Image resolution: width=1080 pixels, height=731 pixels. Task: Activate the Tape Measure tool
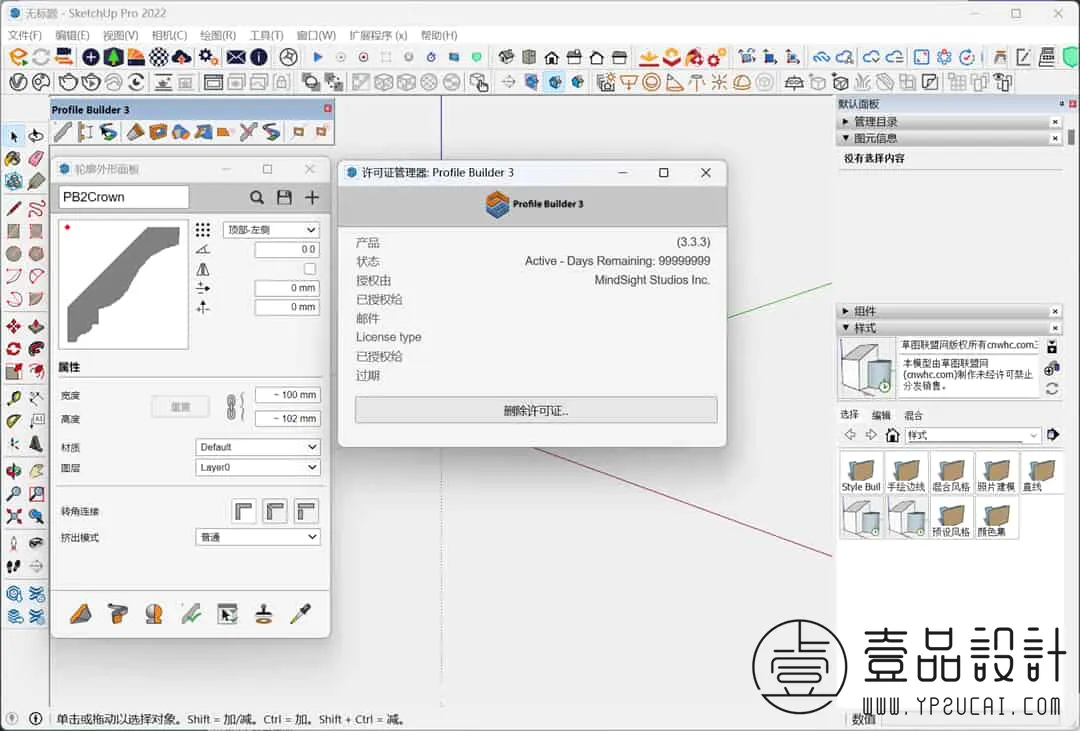14,398
